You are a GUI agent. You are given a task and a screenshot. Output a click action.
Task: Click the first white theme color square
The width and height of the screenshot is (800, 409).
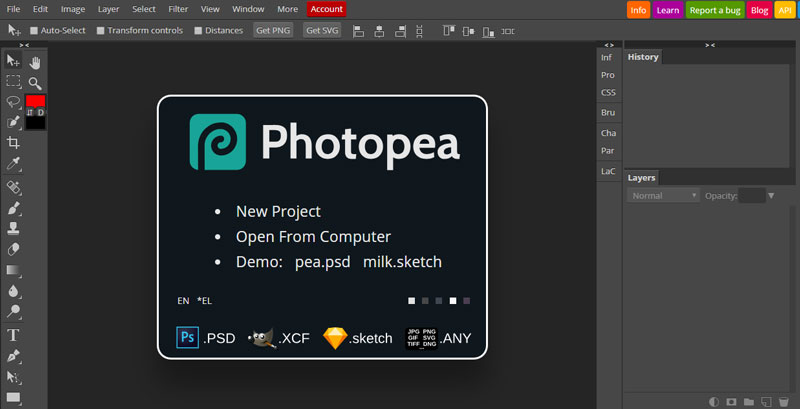[x=411, y=301]
